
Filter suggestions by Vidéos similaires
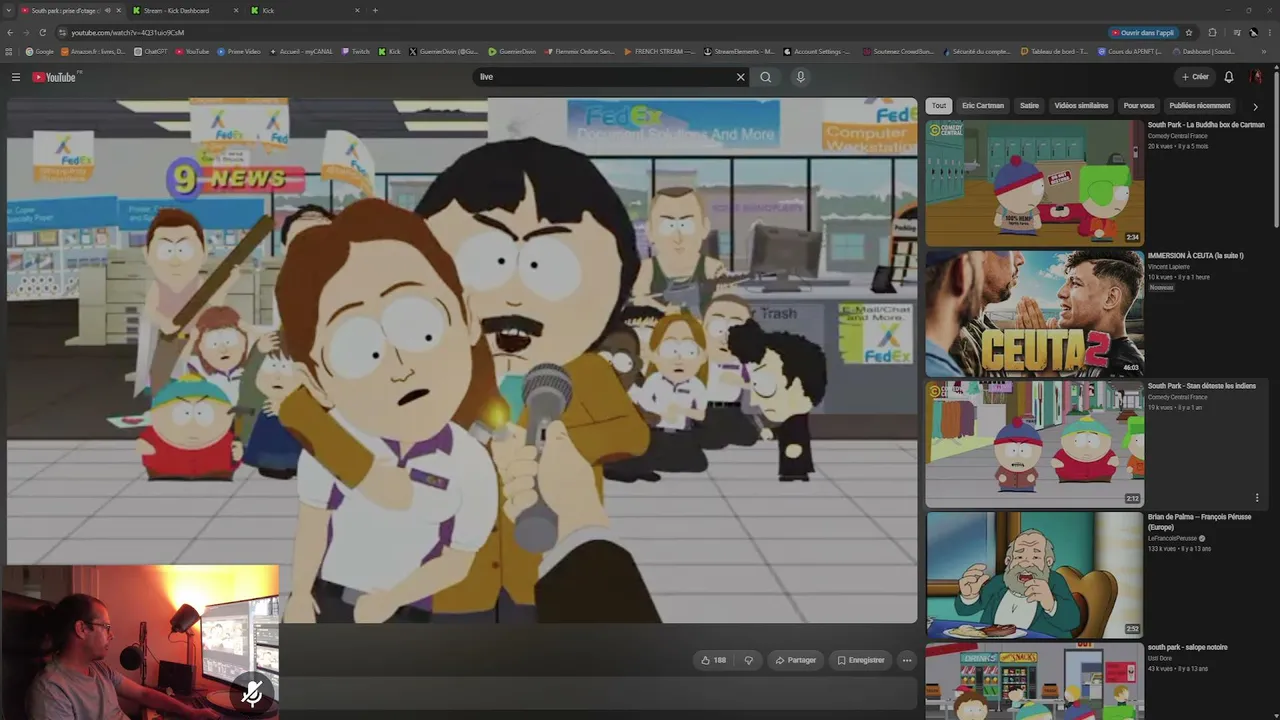1081,105
